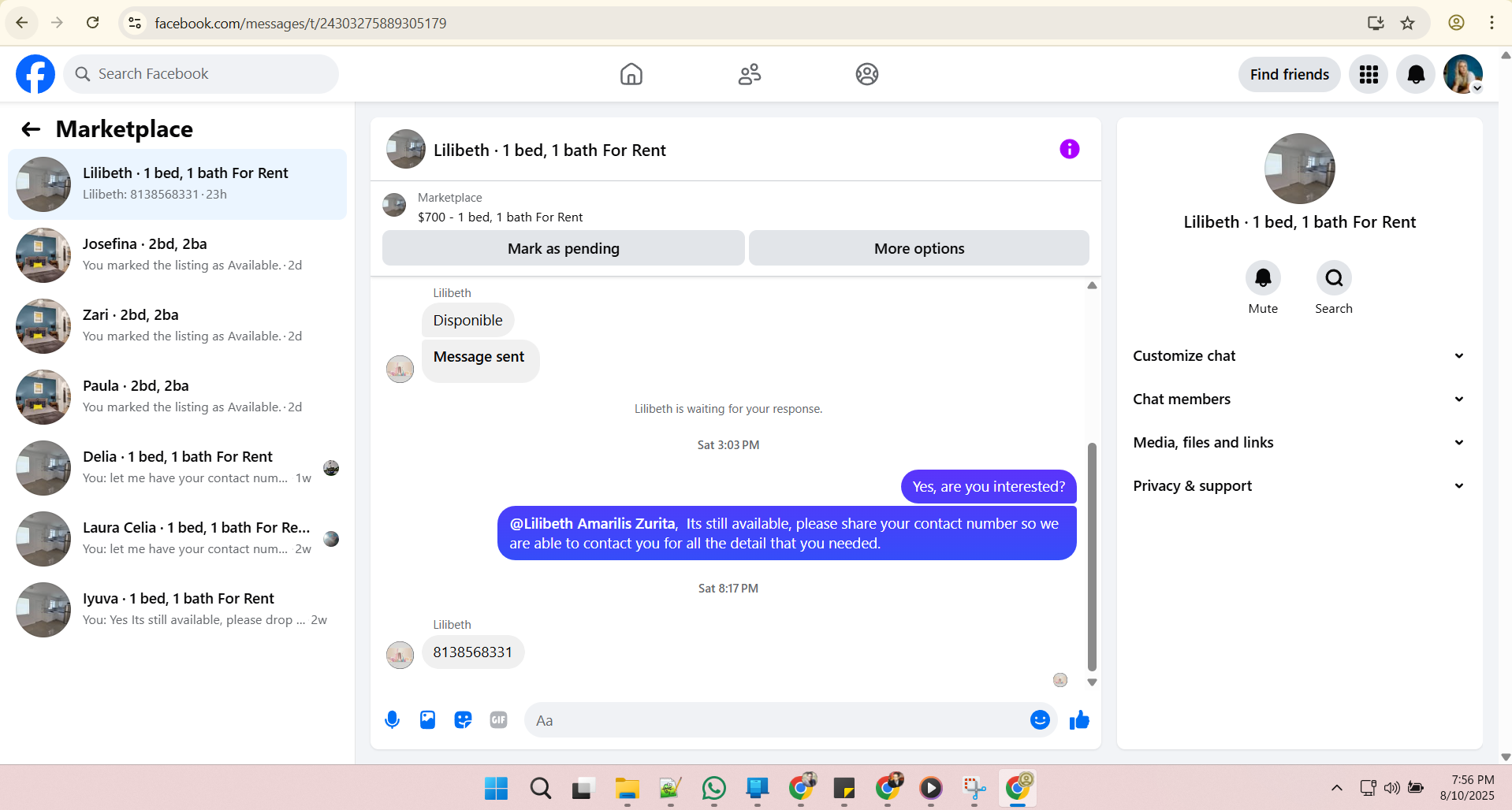The width and height of the screenshot is (1512, 810).
Task: Open Lilibeth 1 bed chat in list
Action: [x=177, y=184]
